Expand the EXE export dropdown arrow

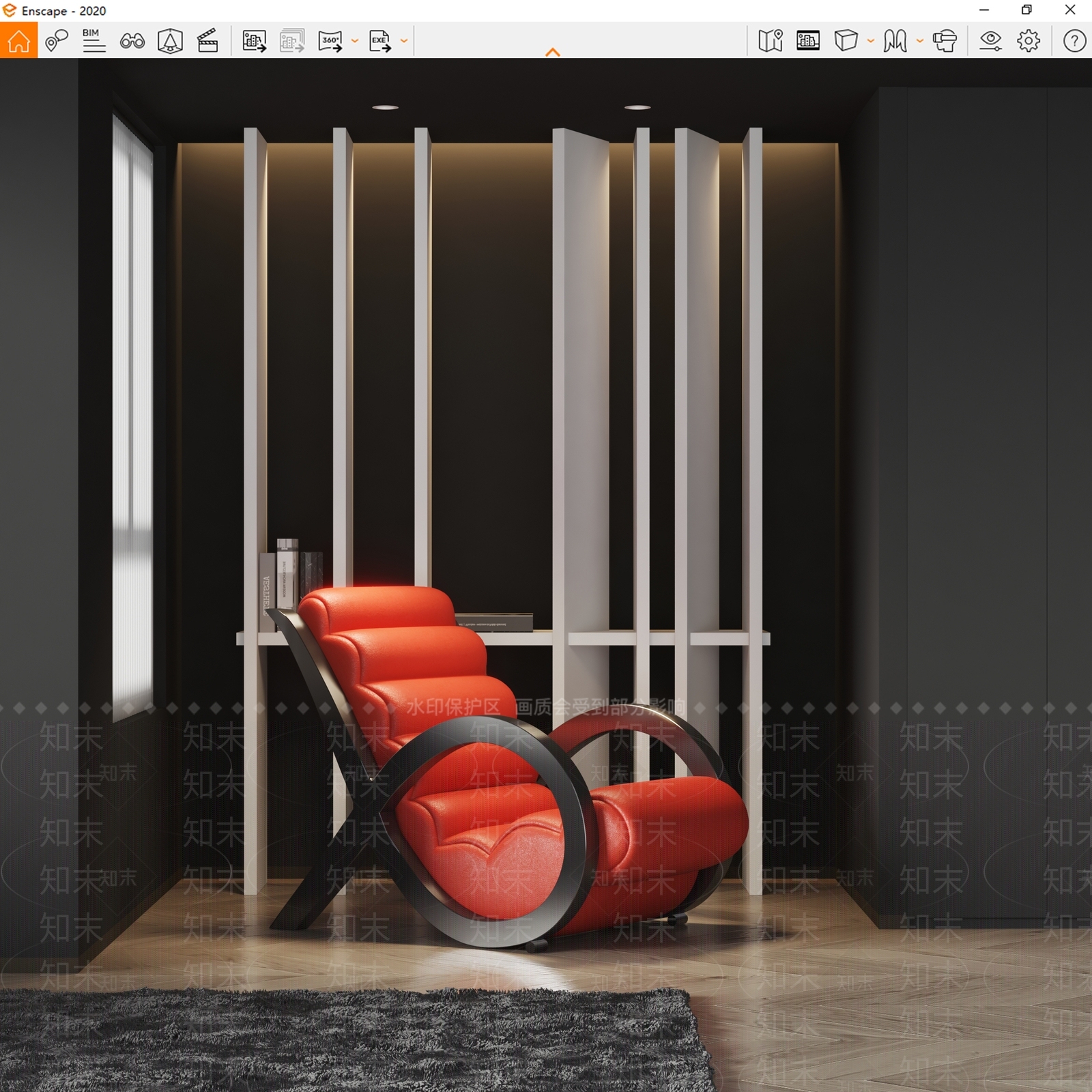(x=404, y=41)
